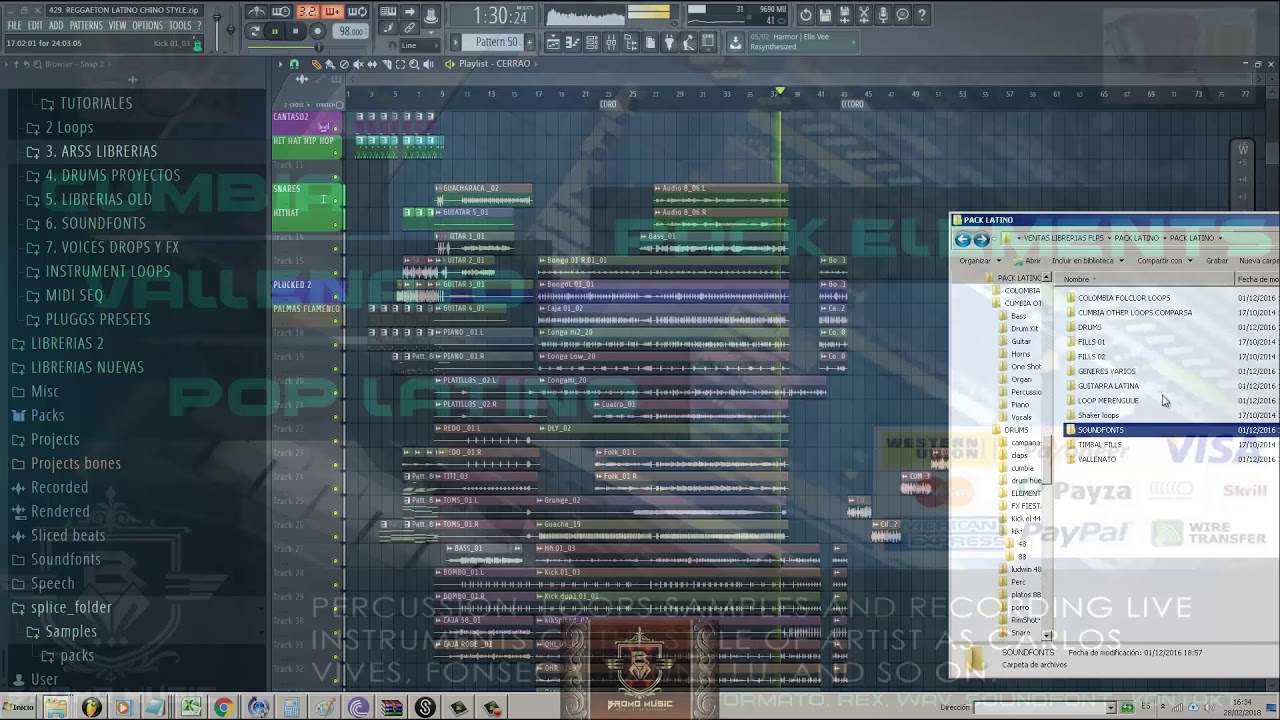1280x720 pixels.
Task: Open the Line snap dropdown
Action: pos(420,45)
